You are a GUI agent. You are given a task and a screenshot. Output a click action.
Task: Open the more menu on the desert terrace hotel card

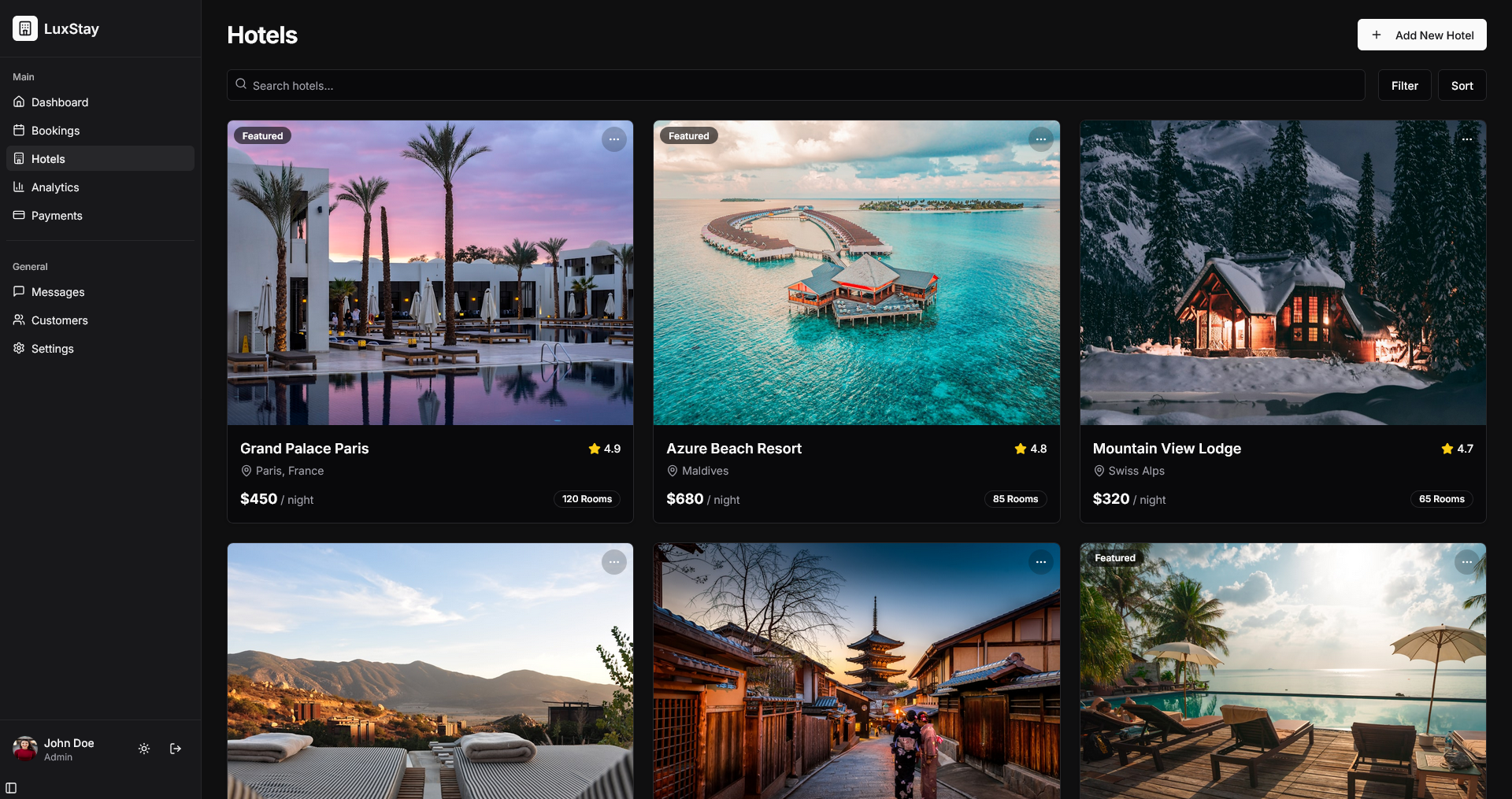(614, 562)
